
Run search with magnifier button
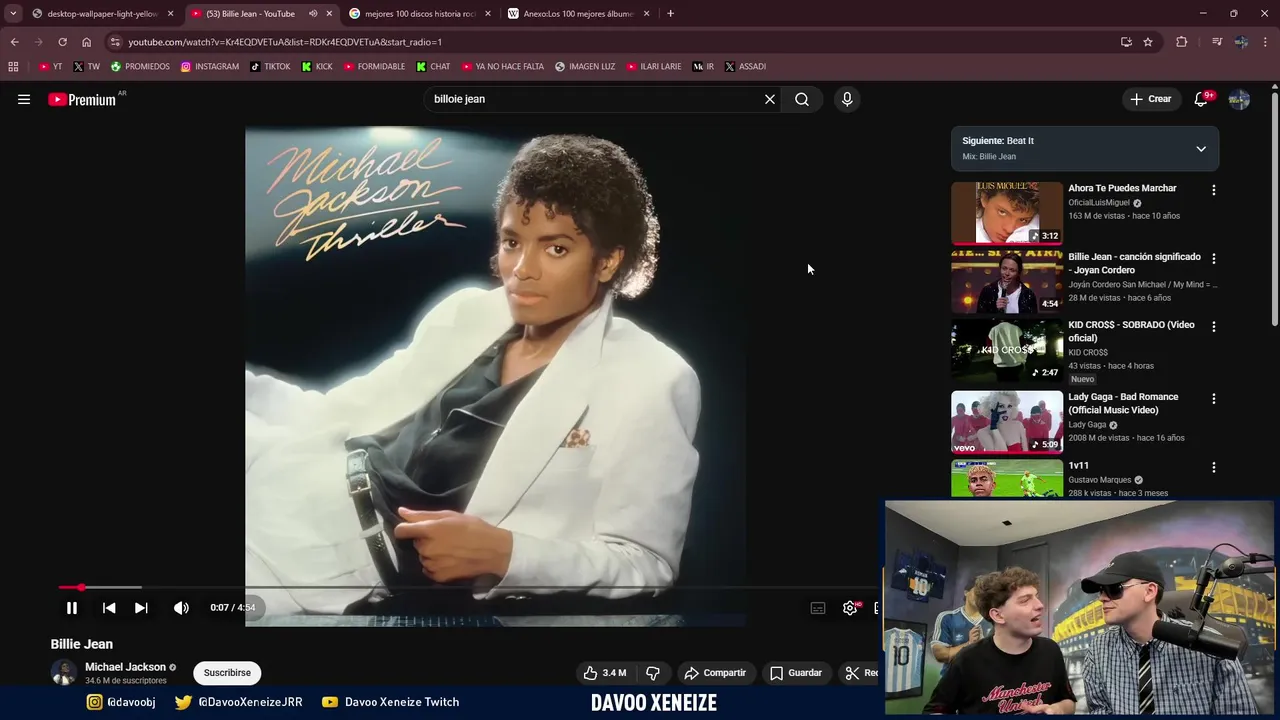coord(802,99)
